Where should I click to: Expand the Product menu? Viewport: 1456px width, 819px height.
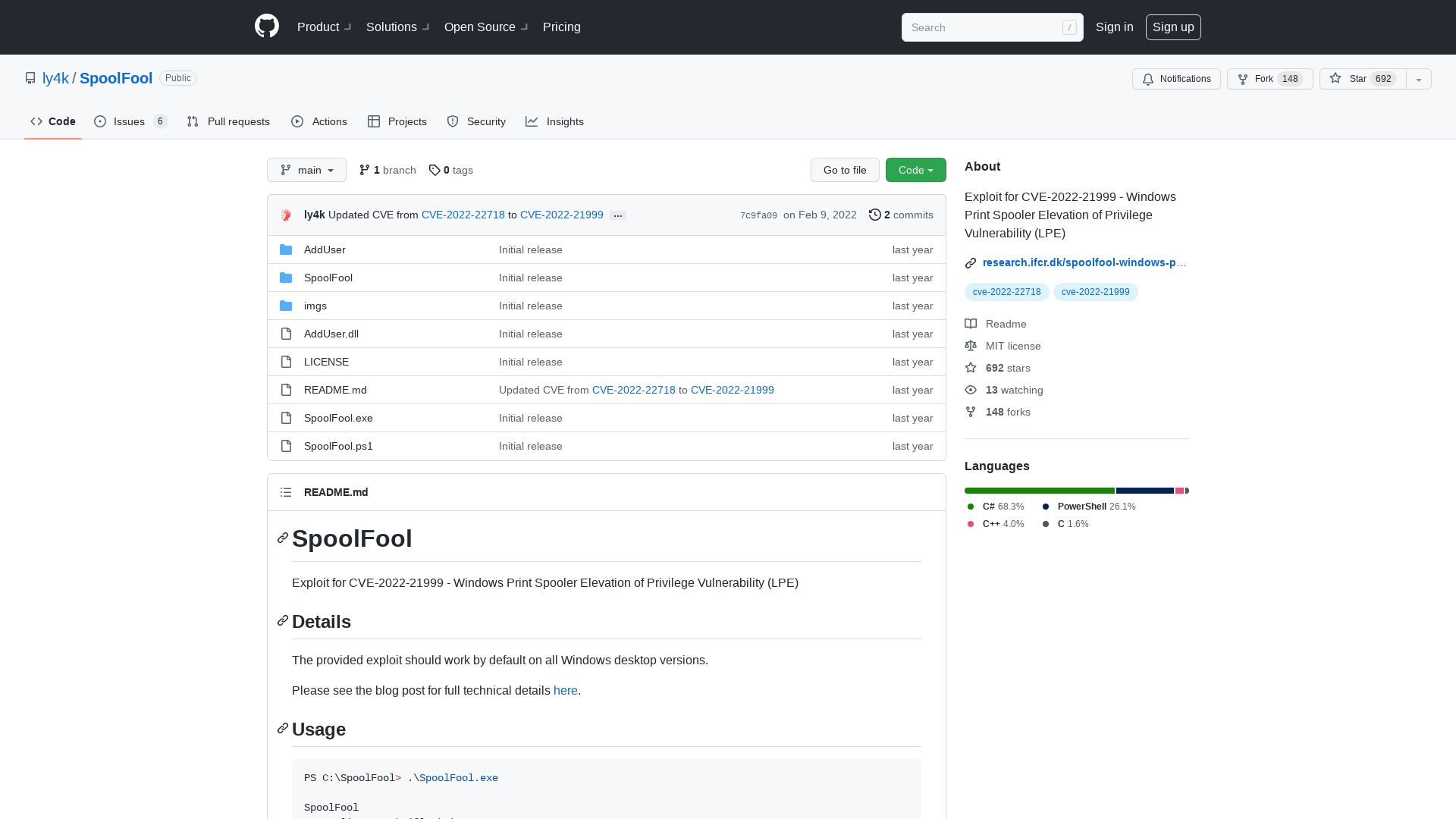pos(325,27)
